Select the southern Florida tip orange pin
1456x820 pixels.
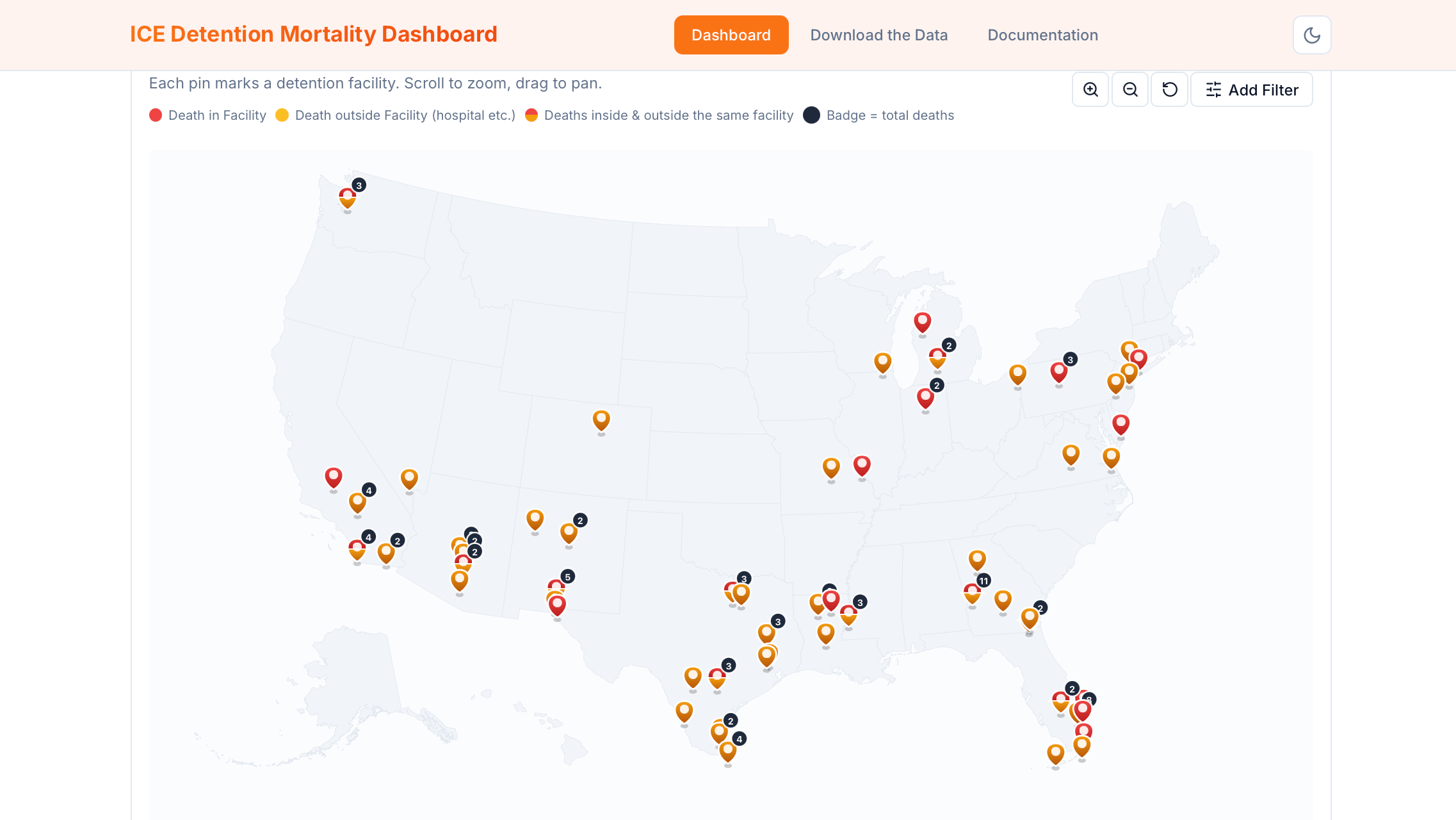(1055, 755)
